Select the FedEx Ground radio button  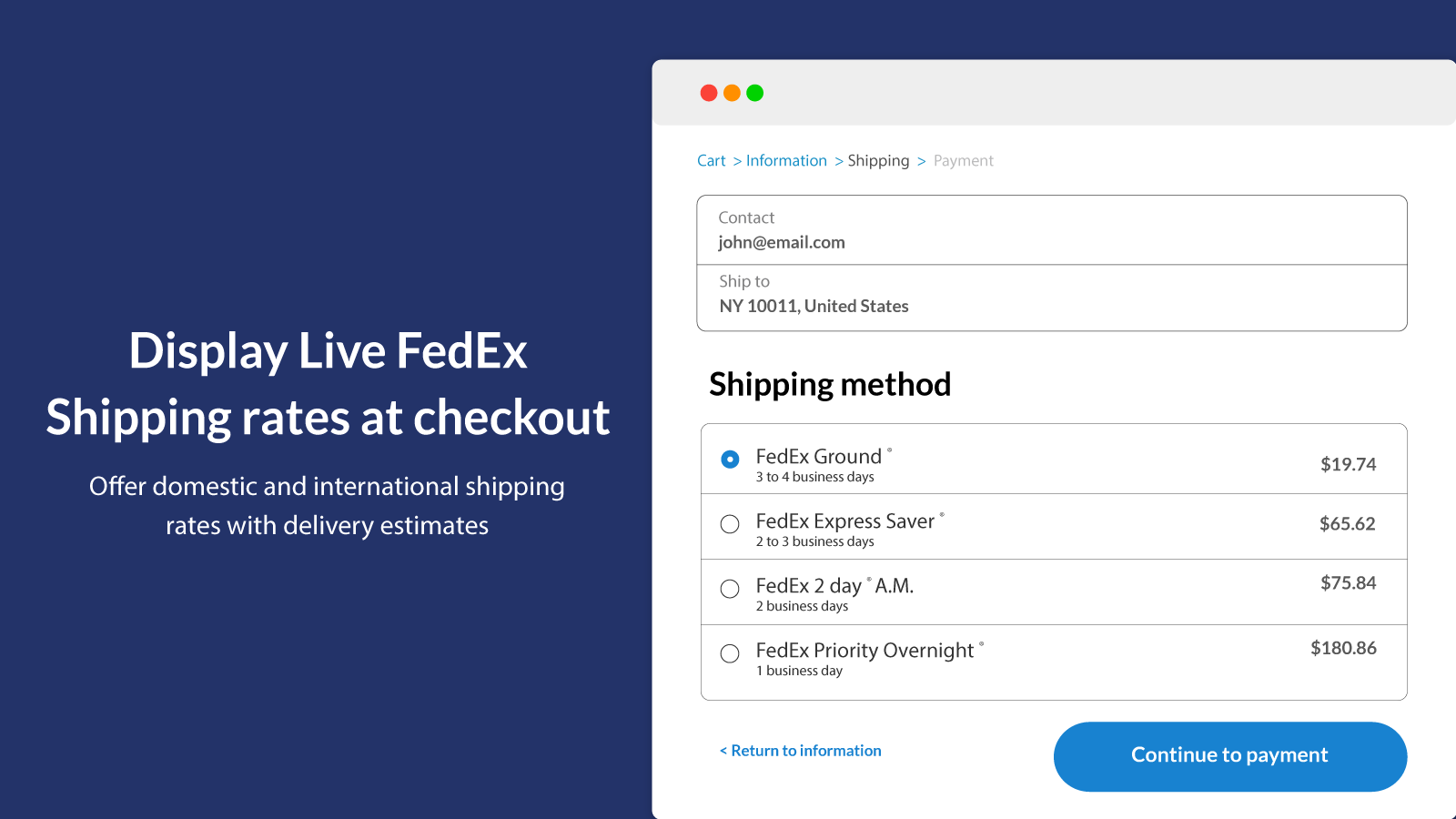[730, 460]
